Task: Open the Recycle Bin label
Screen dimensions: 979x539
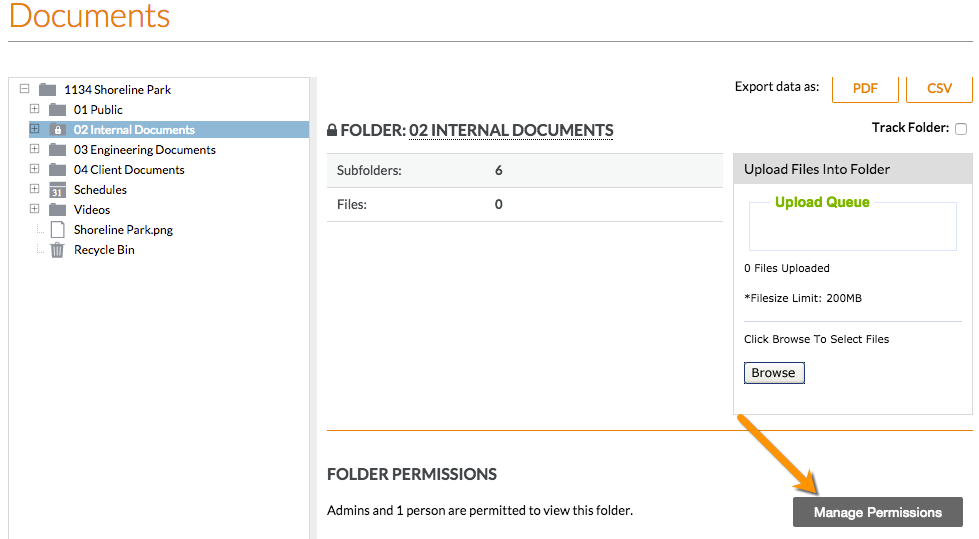Action: pos(104,250)
